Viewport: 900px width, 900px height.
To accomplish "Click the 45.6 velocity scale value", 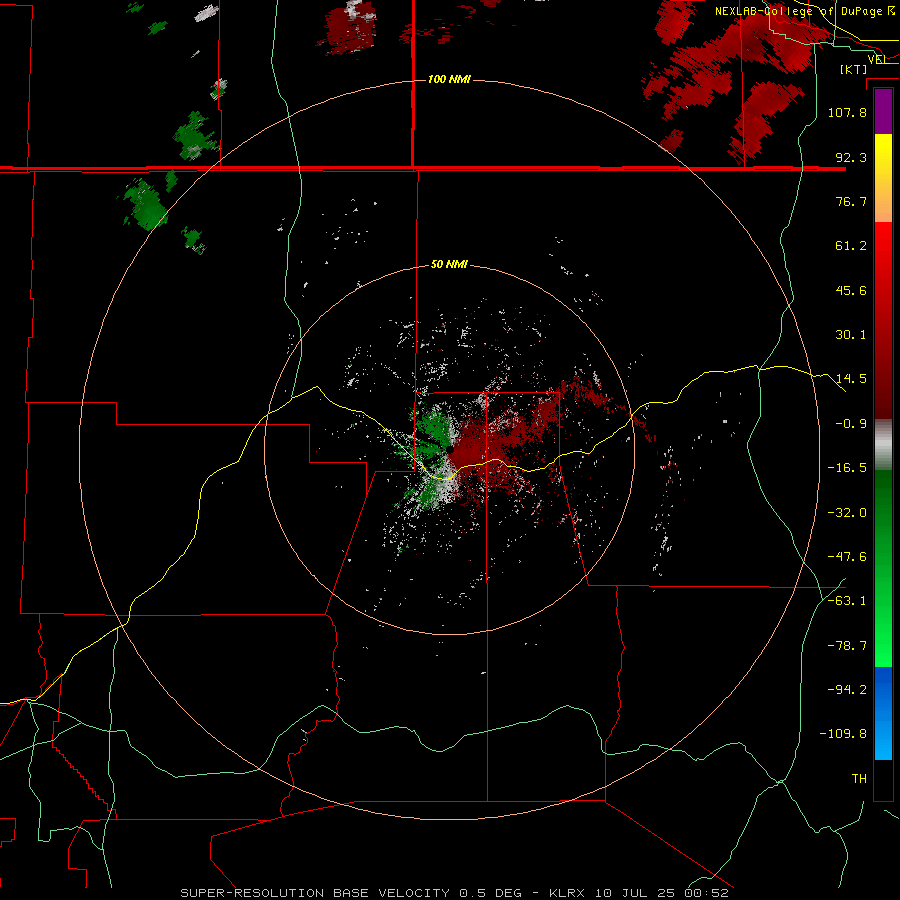I will pos(851,290).
